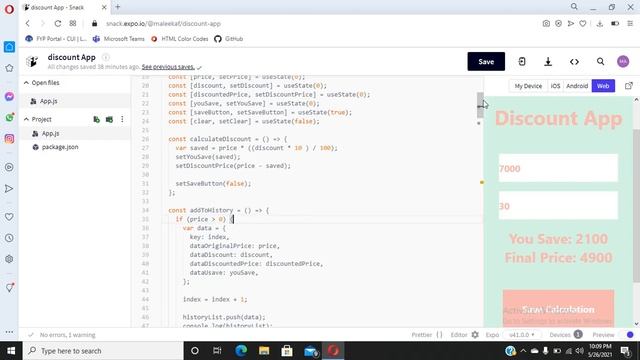This screenshot has width=640, height=360.
Task: Open WhatsApp in the Opera sidebar
Action: click(x=9, y=118)
